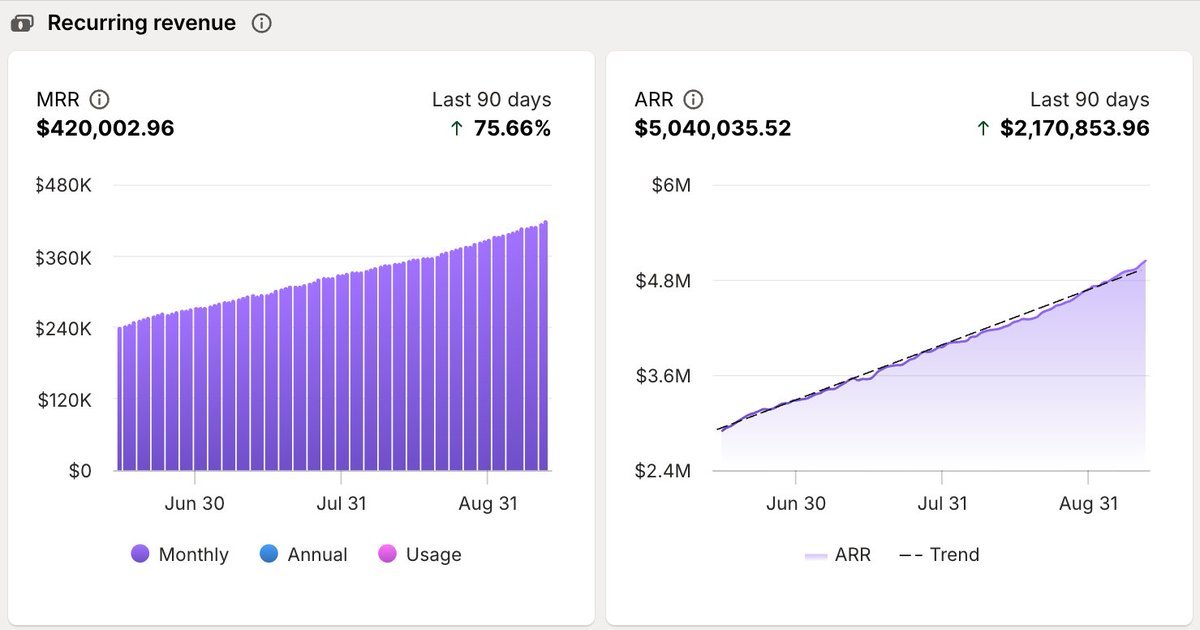Click the purple Monthly legend dot

click(x=140, y=554)
